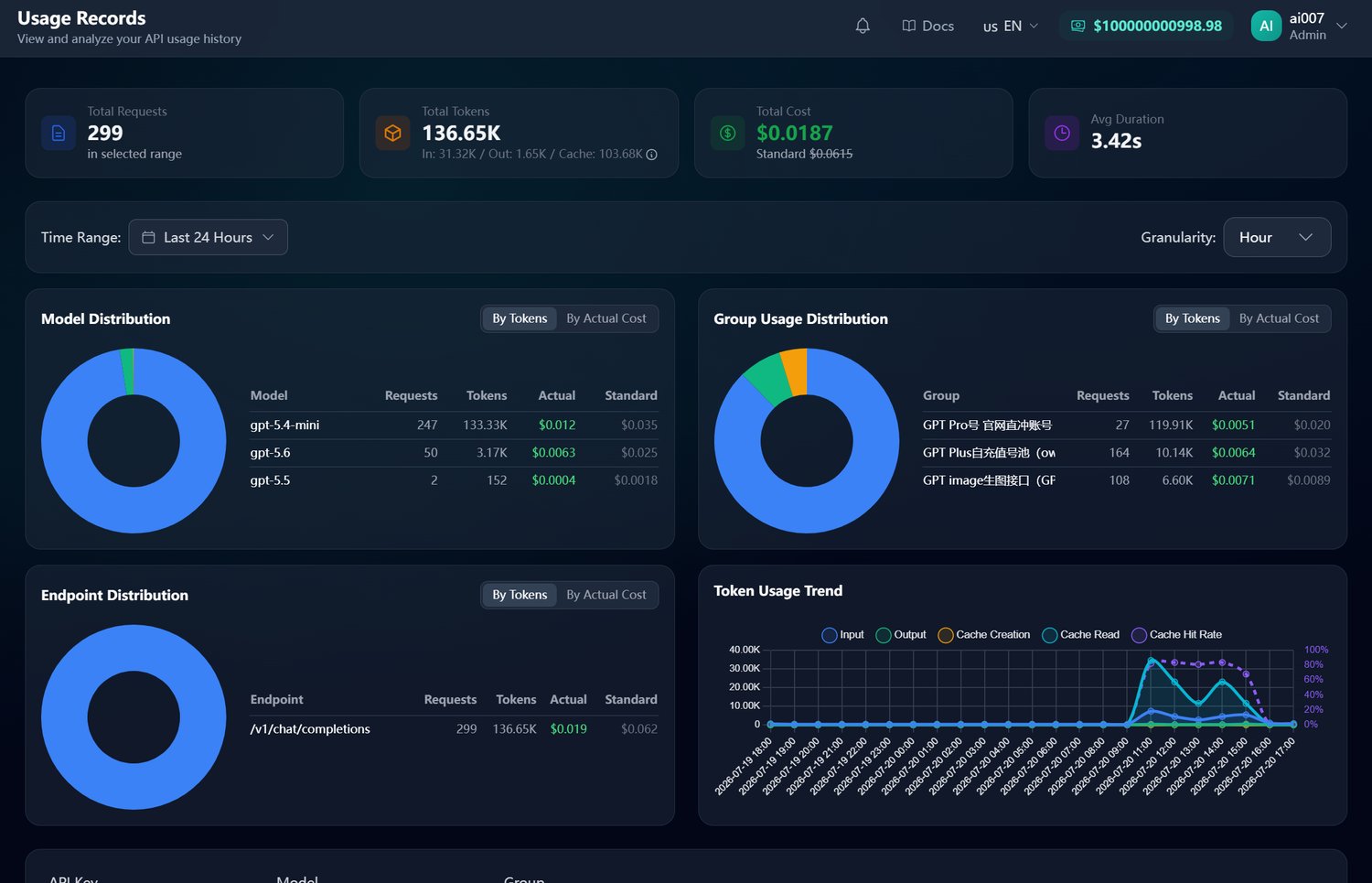The image size is (1372, 883).
Task: Open the Granularity Hour dropdown
Action: pos(1277,238)
